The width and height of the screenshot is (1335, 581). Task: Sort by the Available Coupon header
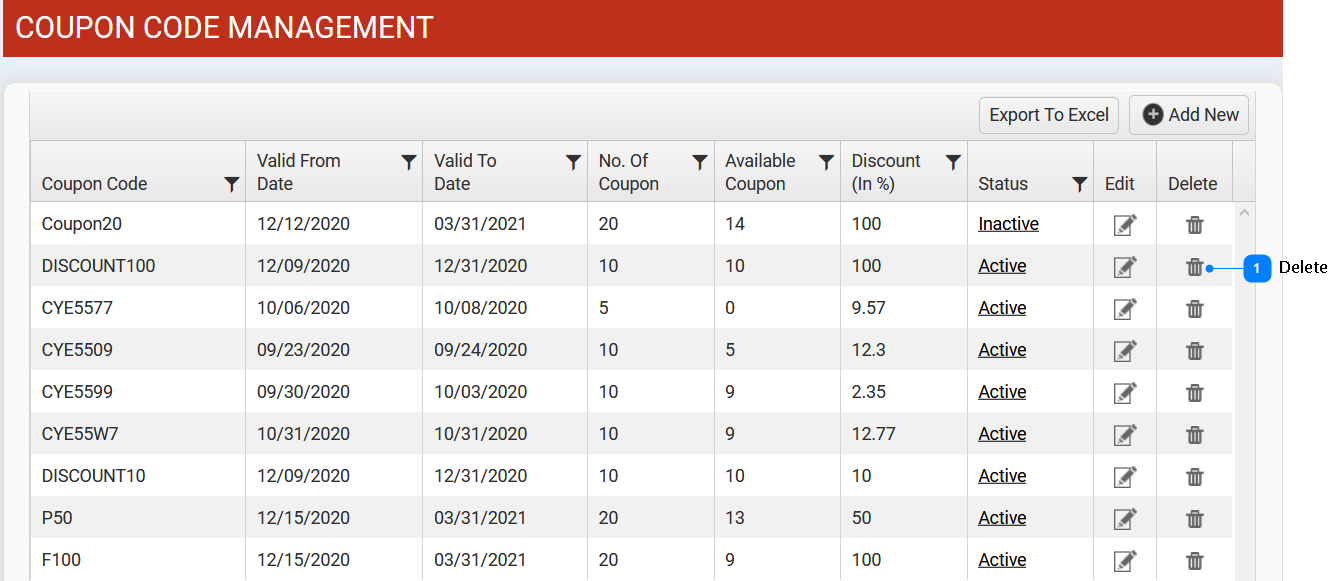pos(760,172)
